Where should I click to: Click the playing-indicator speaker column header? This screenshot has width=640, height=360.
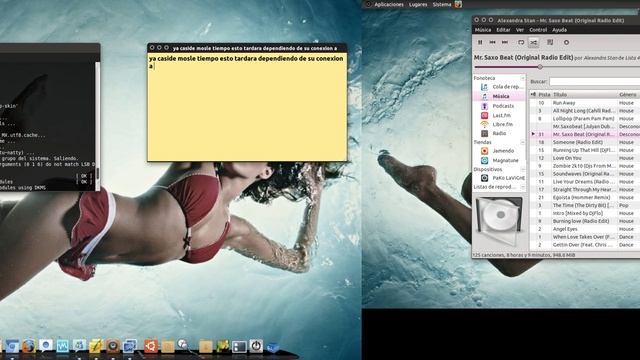click(533, 95)
